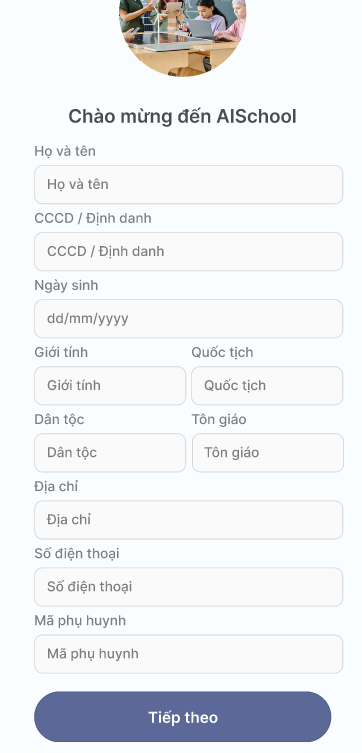Click the Ngày sinh label text
Viewport: 362px width, 753px height.
click(66, 285)
